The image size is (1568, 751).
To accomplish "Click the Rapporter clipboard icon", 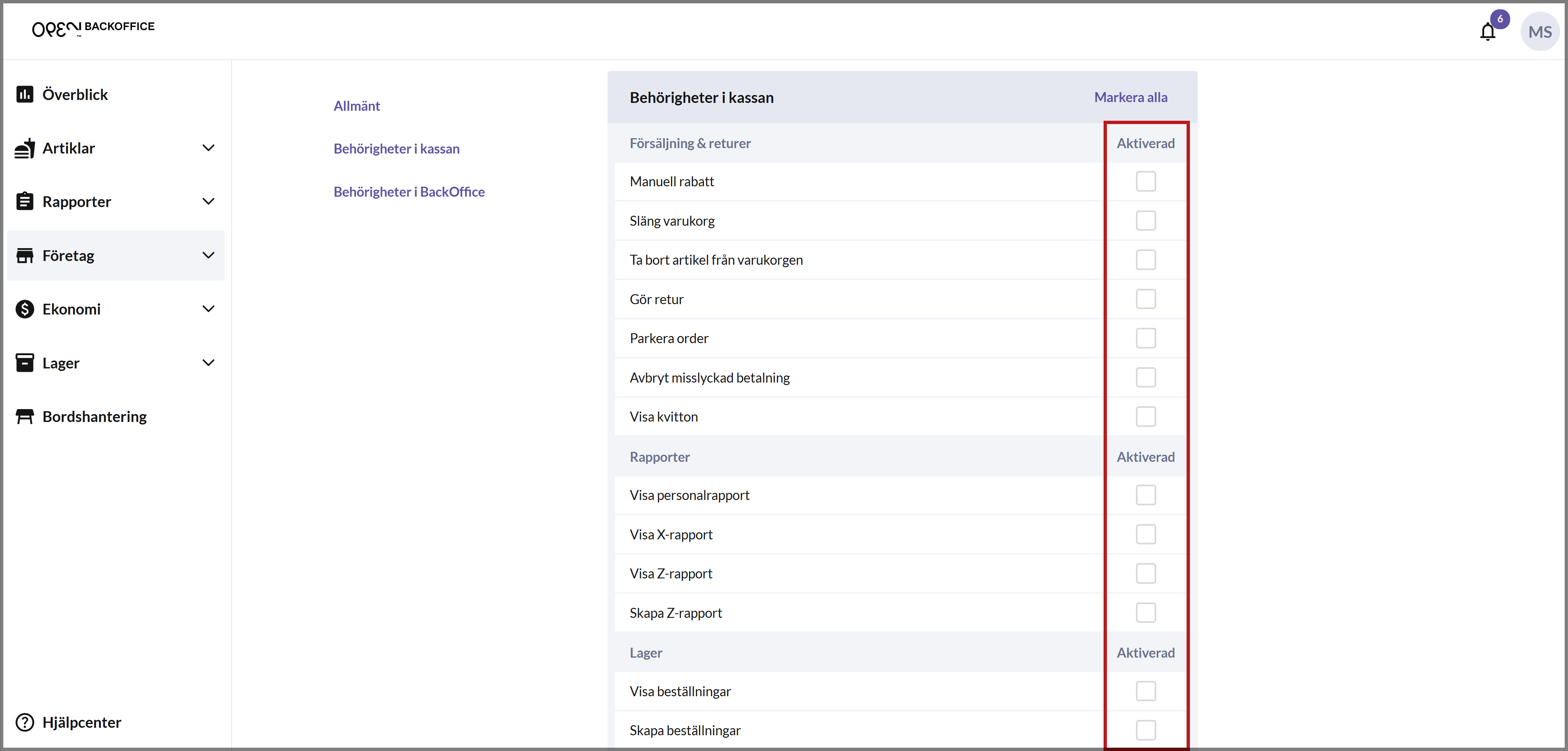I will pyautogui.click(x=25, y=202).
